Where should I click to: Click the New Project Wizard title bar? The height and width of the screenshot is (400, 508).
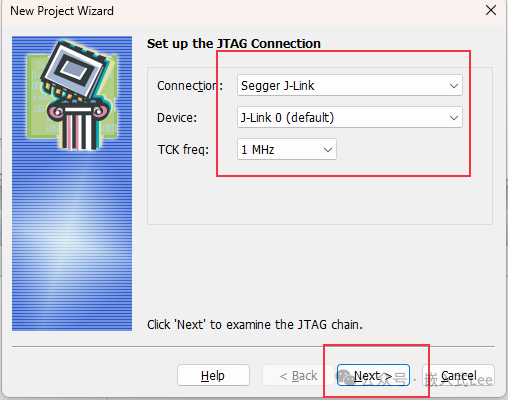click(233, 11)
